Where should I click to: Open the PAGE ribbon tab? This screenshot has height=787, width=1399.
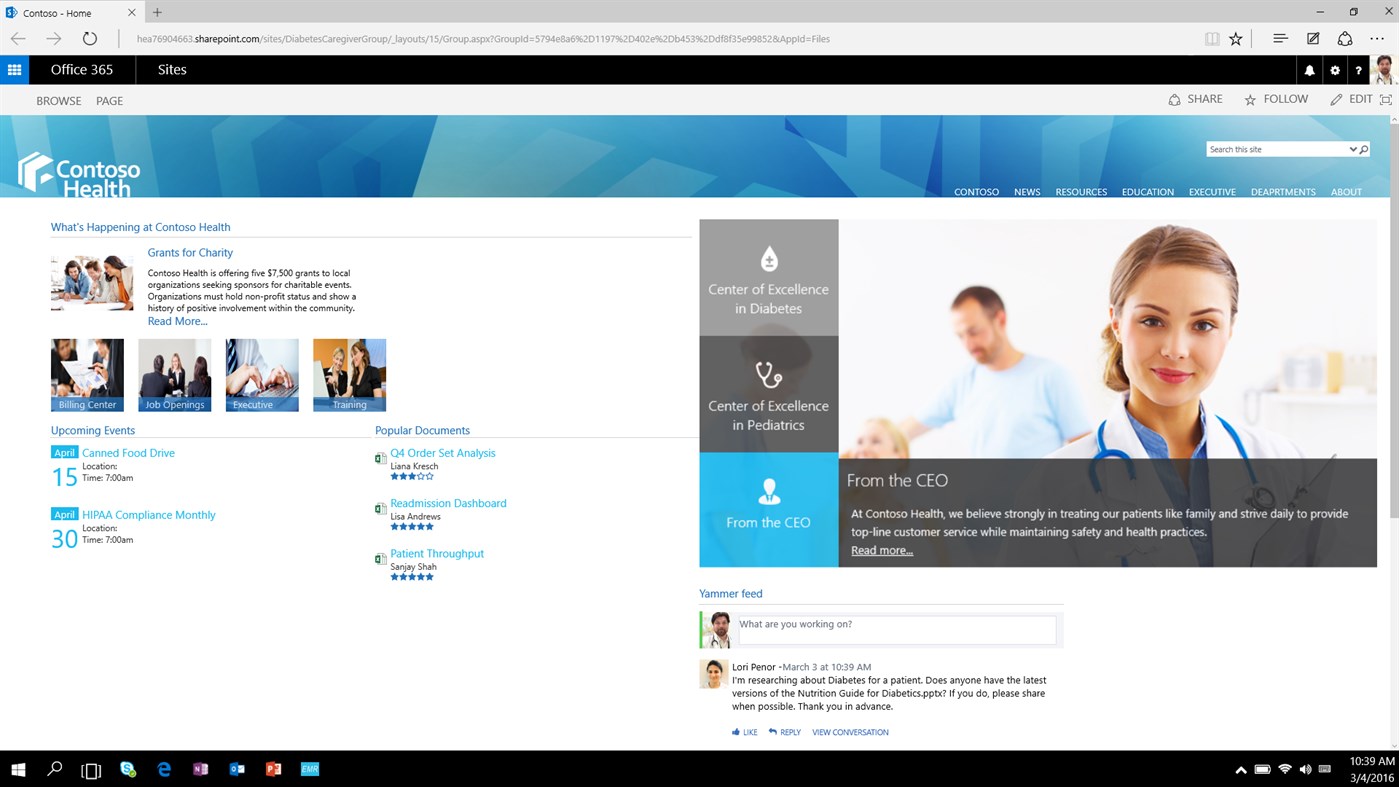(110, 101)
